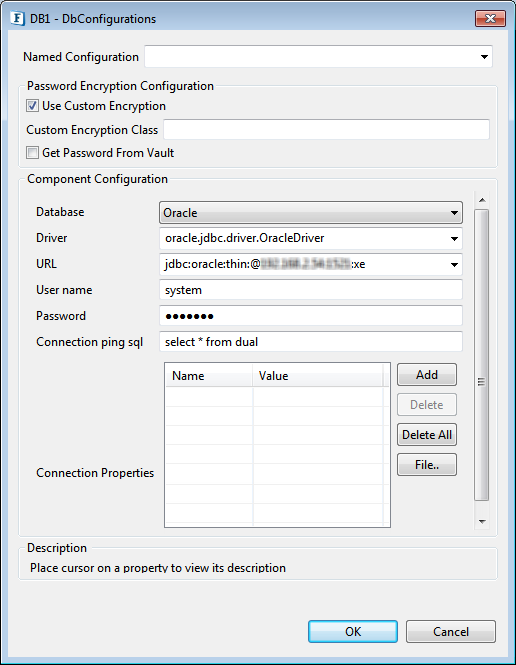Uncheck Use Custom Encryption
The height and width of the screenshot is (665, 516).
[32, 106]
